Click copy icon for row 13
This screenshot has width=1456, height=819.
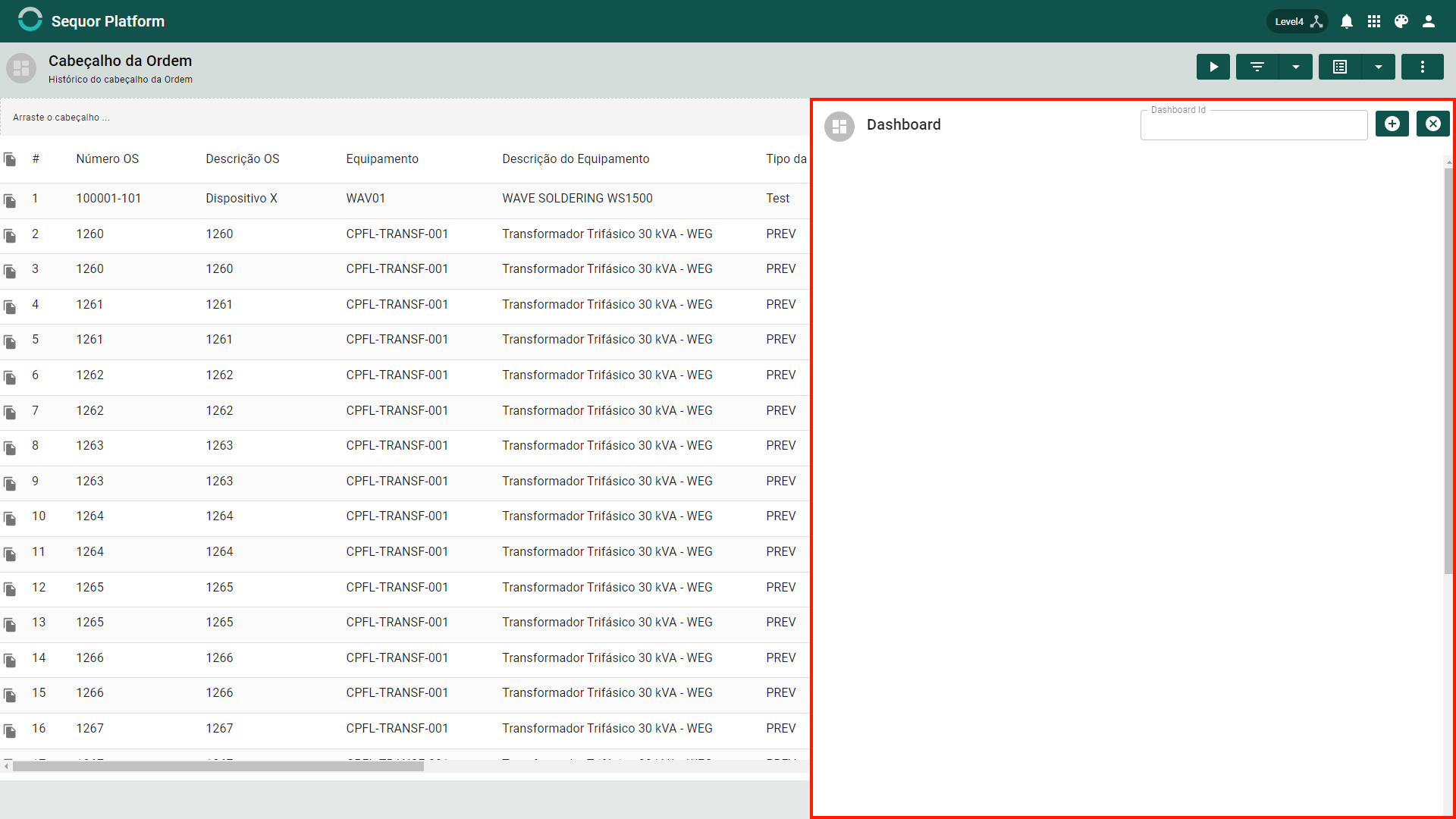click(x=10, y=625)
